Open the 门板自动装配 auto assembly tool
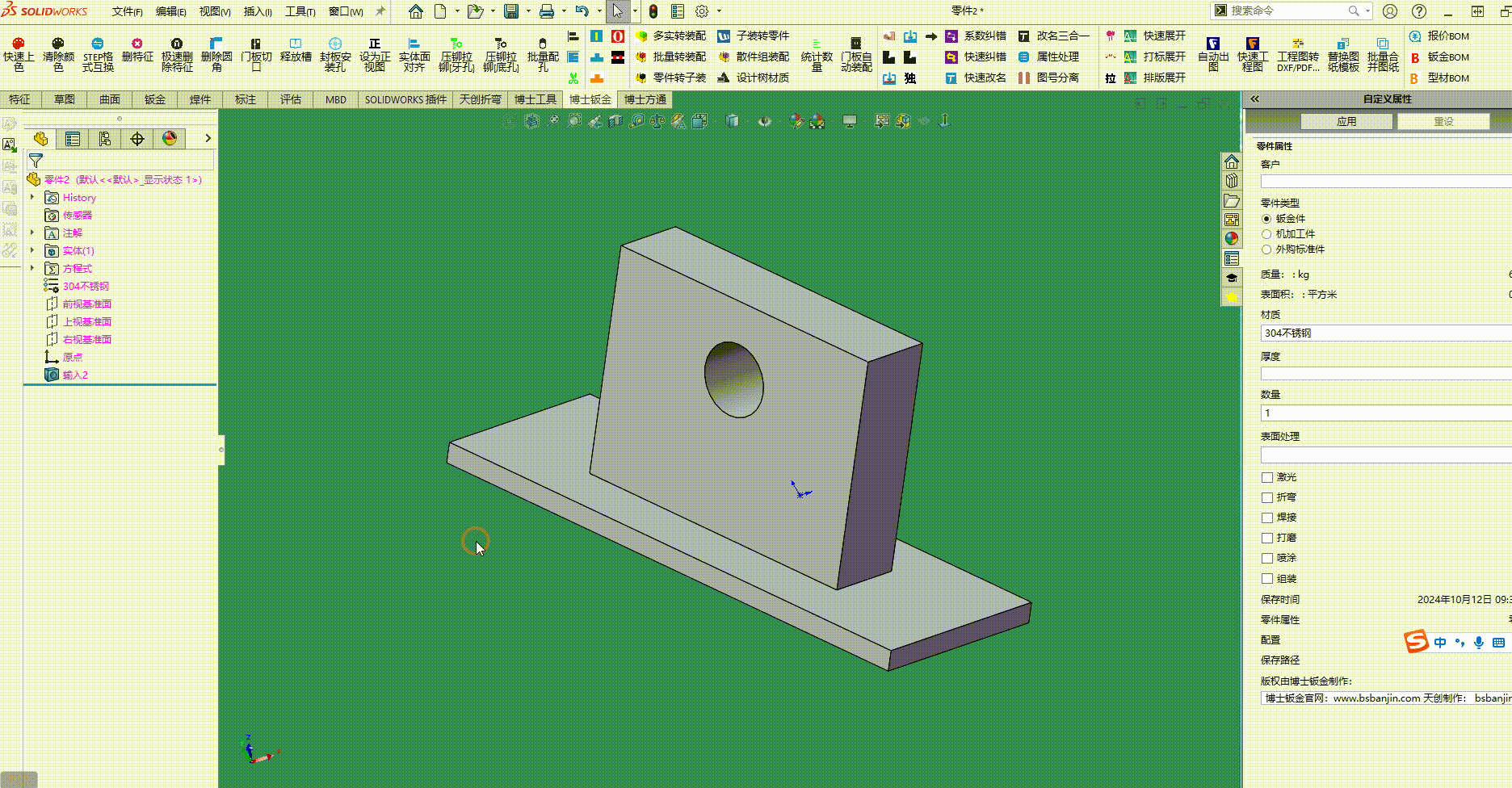Viewport: 1512px width, 788px height. [856, 53]
